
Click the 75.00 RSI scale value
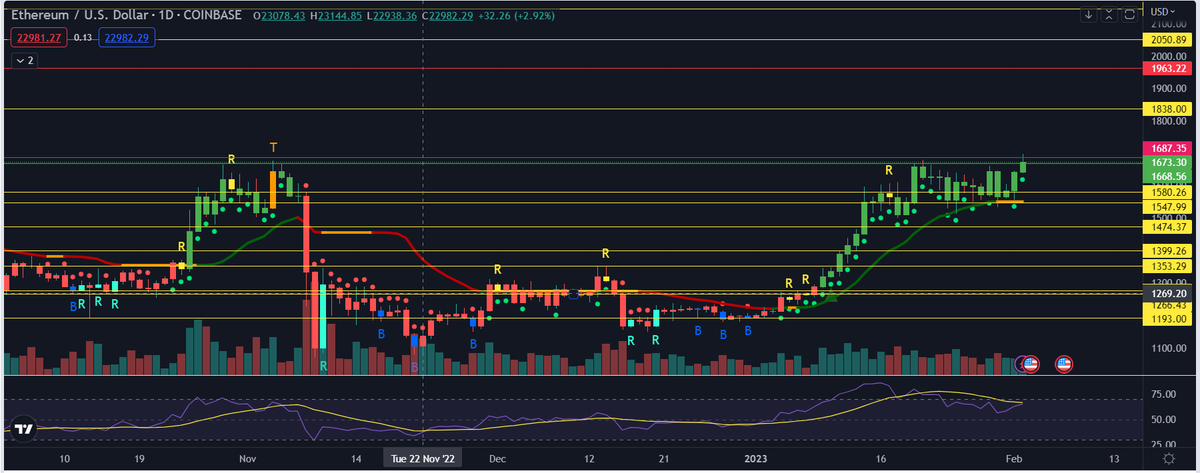(1166, 394)
